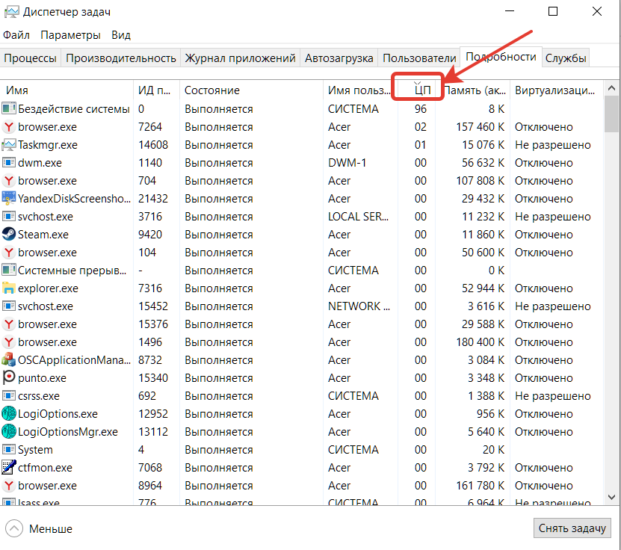Click the LogiOptionsMgr.exe icon

(9, 431)
